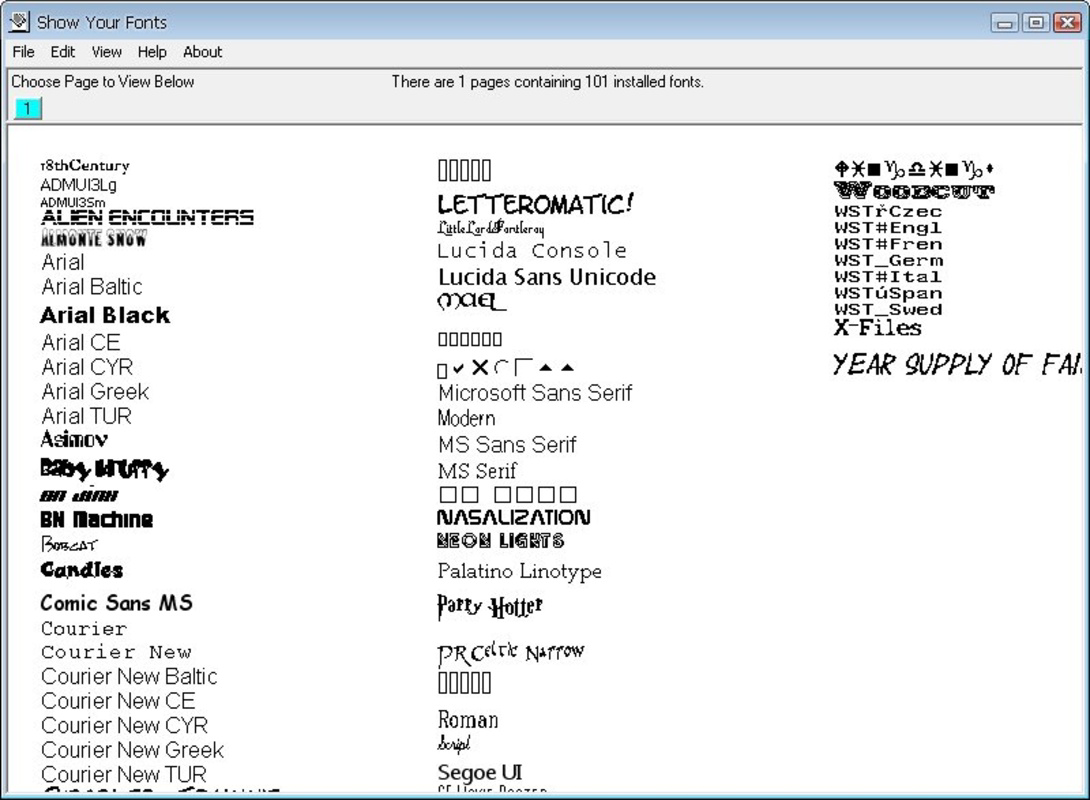1090x800 pixels.
Task: Click the WST#Ital font entry
Action: (x=888, y=277)
